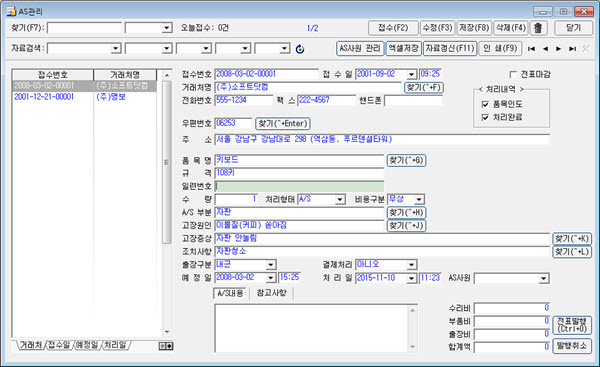Click the 주소 address field
The width and height of the screenshot is (600, 367).
point(382,140)
